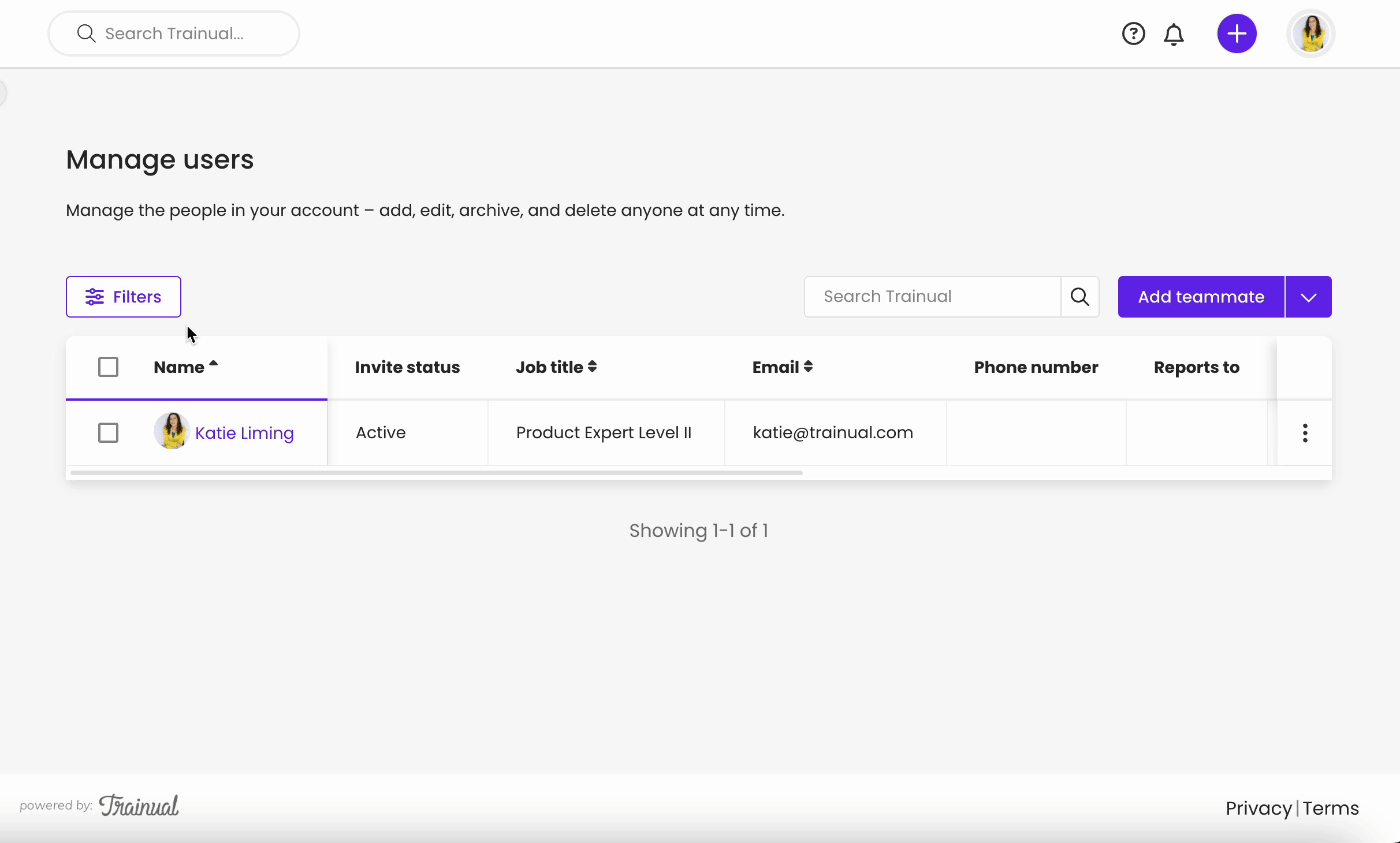Open the help question mark icon
Image resolution: width=1400 pixels, height=843 pixels.
(x=1133, y=33)
